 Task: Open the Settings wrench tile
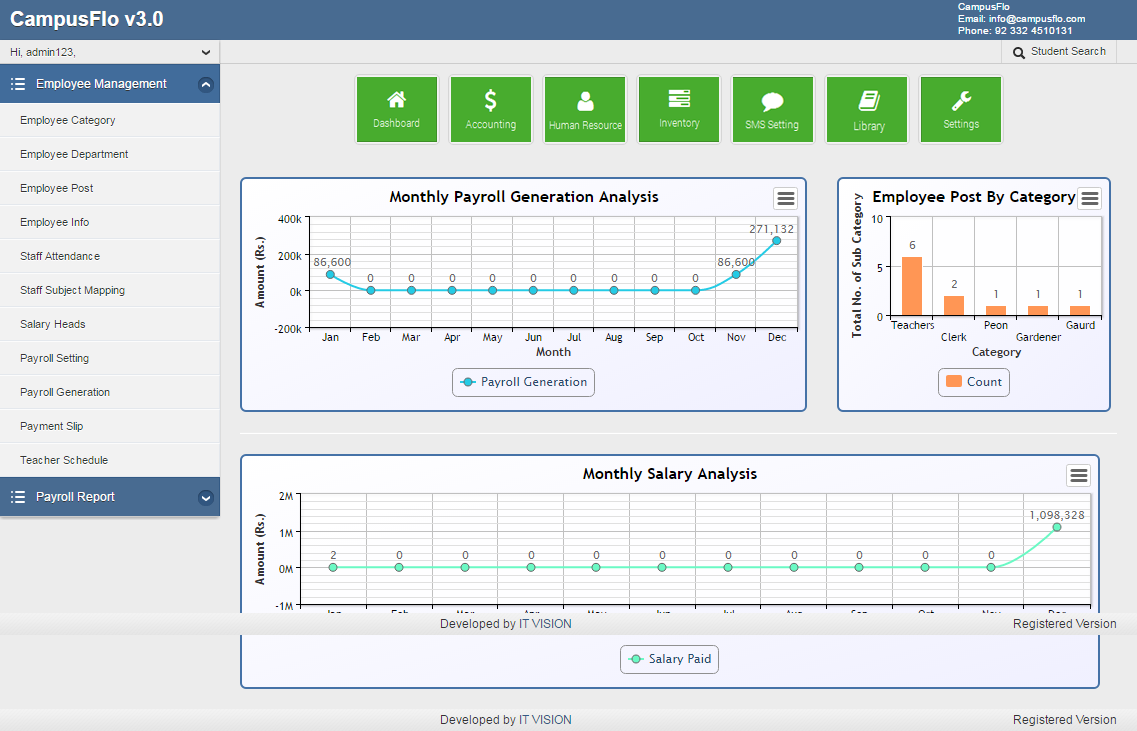[x=961, y=109]
